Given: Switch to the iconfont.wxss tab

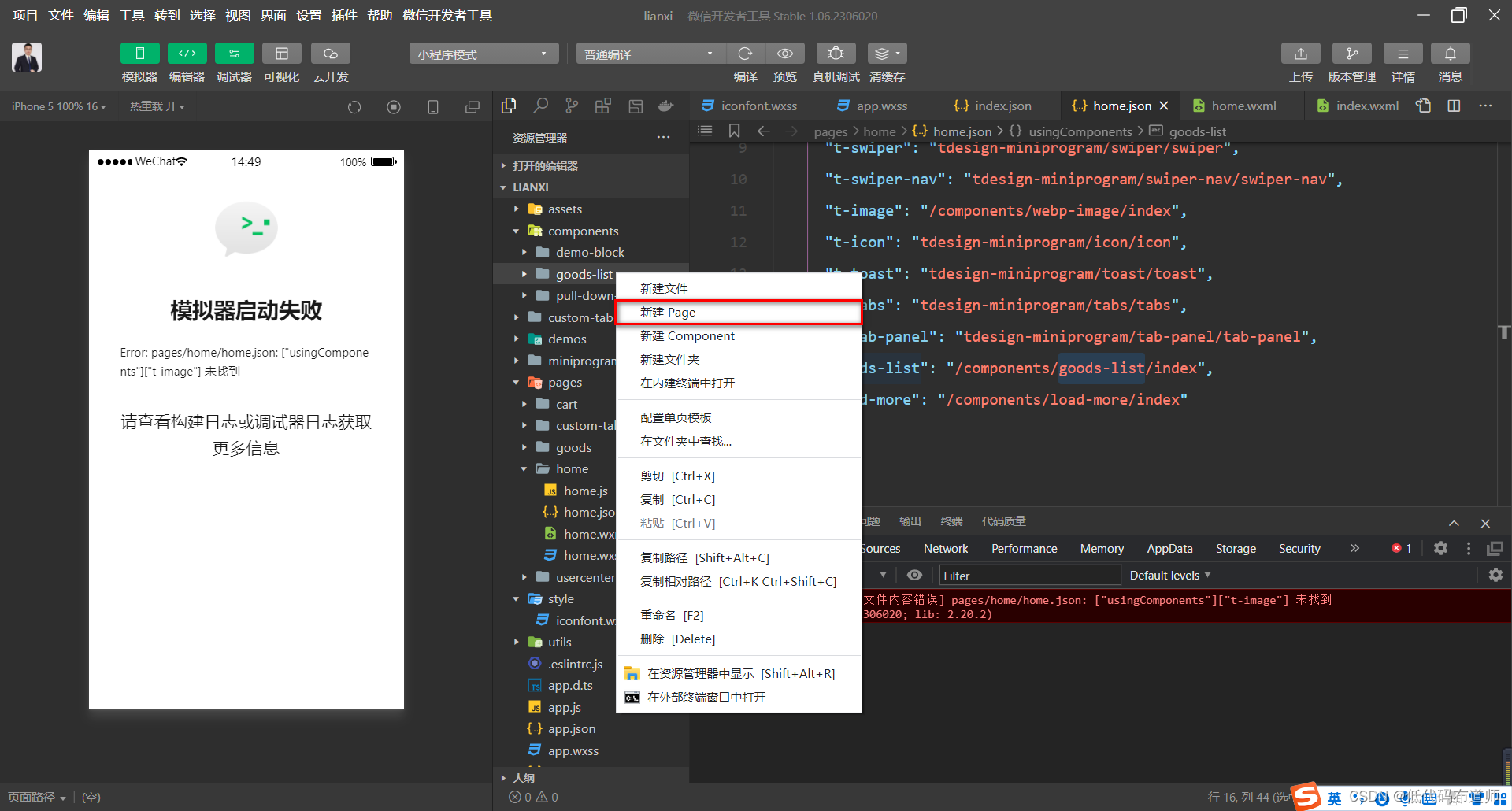Looking at the screenshot, I should click(x=758, y=106).
